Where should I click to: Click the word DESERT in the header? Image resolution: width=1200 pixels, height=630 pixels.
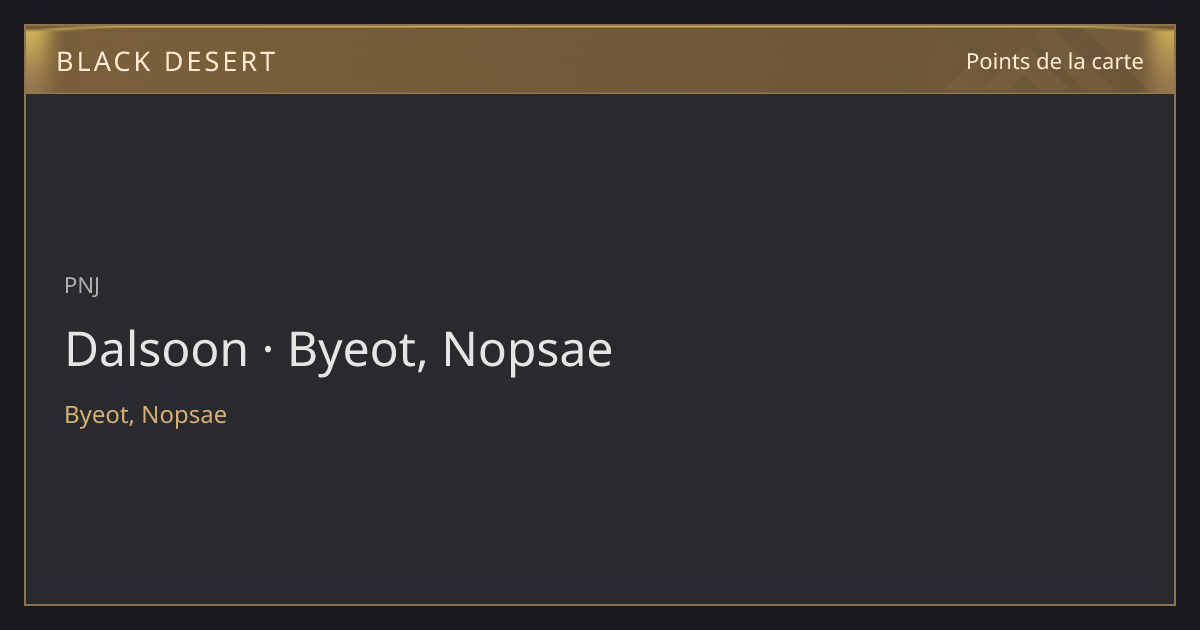point(220,61)
